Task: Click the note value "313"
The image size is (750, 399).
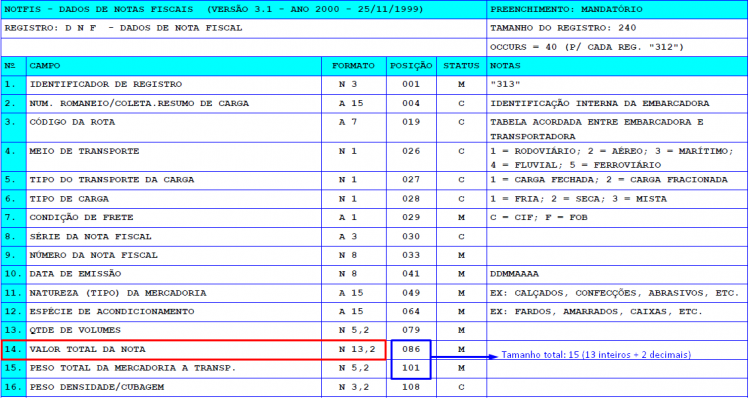Action: click(506, 84)
